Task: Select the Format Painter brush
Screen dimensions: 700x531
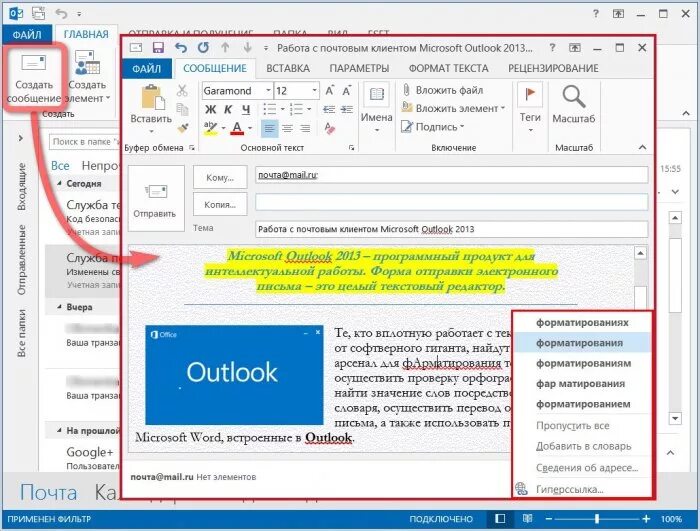Action: 182,128
